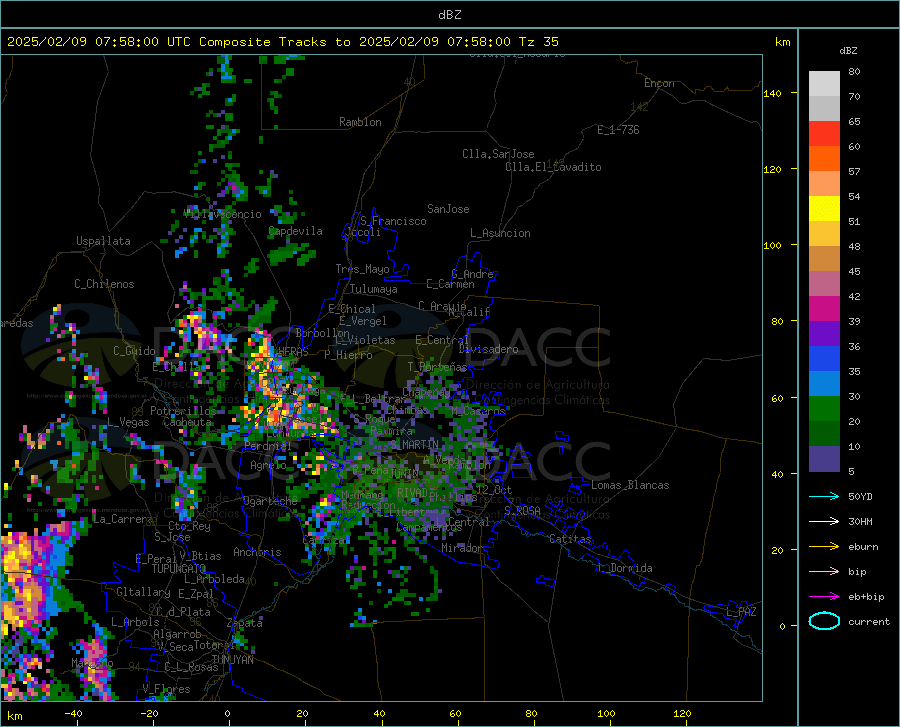Click the 'Tulumaya' map label

pos(373,289)
